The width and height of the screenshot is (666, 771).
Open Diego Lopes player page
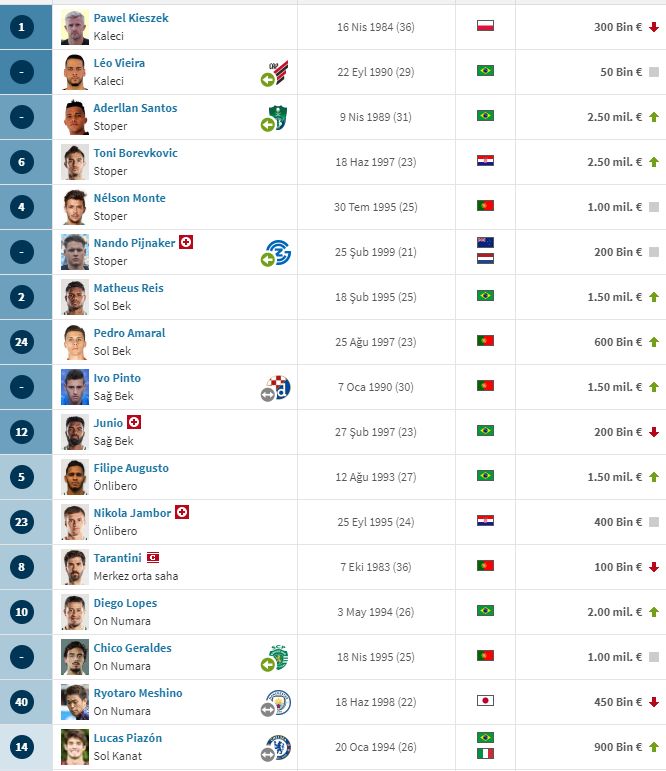[125, 603]
